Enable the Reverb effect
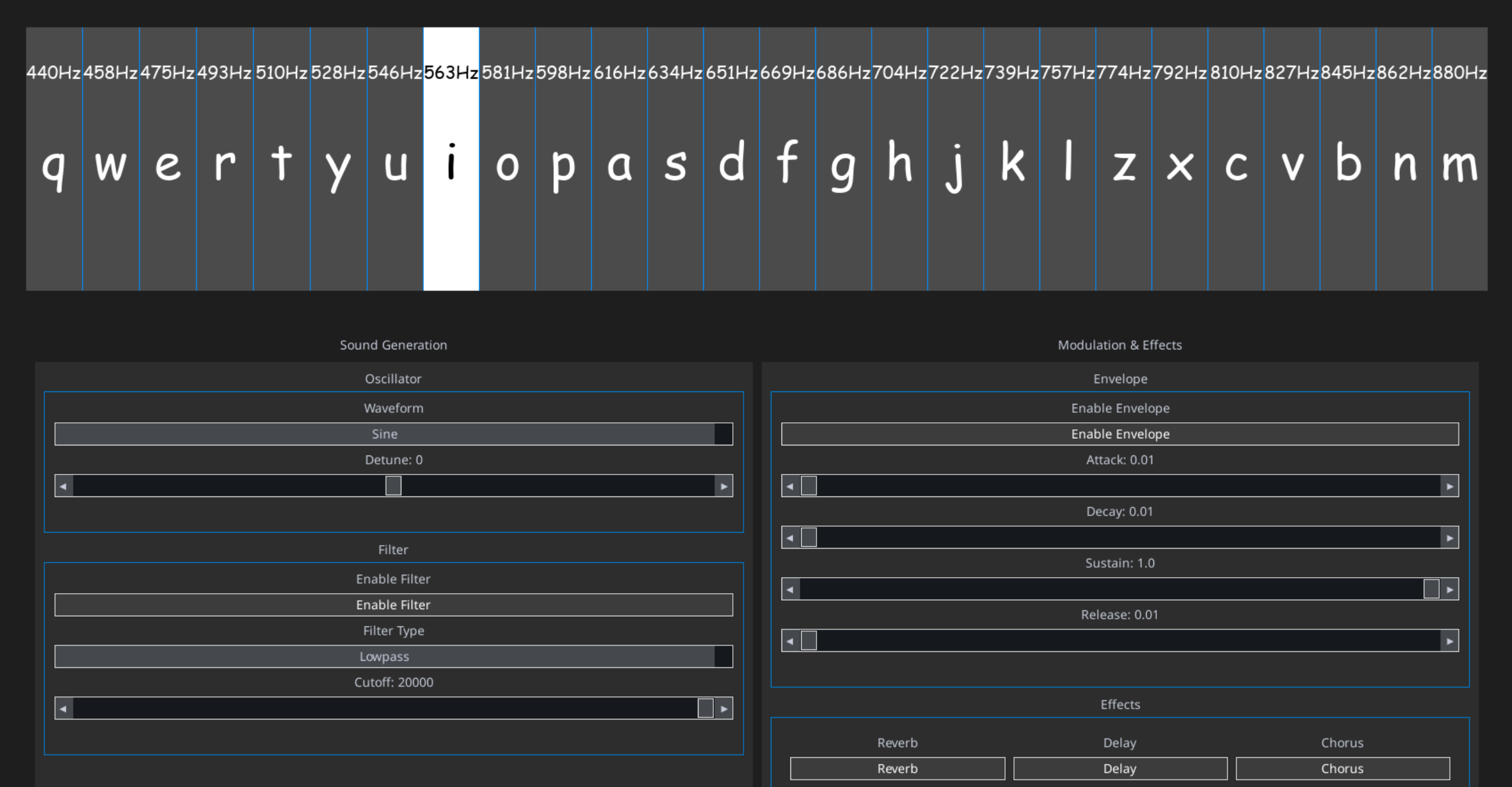The image size is (1512, 787). [x=897, y=768]
